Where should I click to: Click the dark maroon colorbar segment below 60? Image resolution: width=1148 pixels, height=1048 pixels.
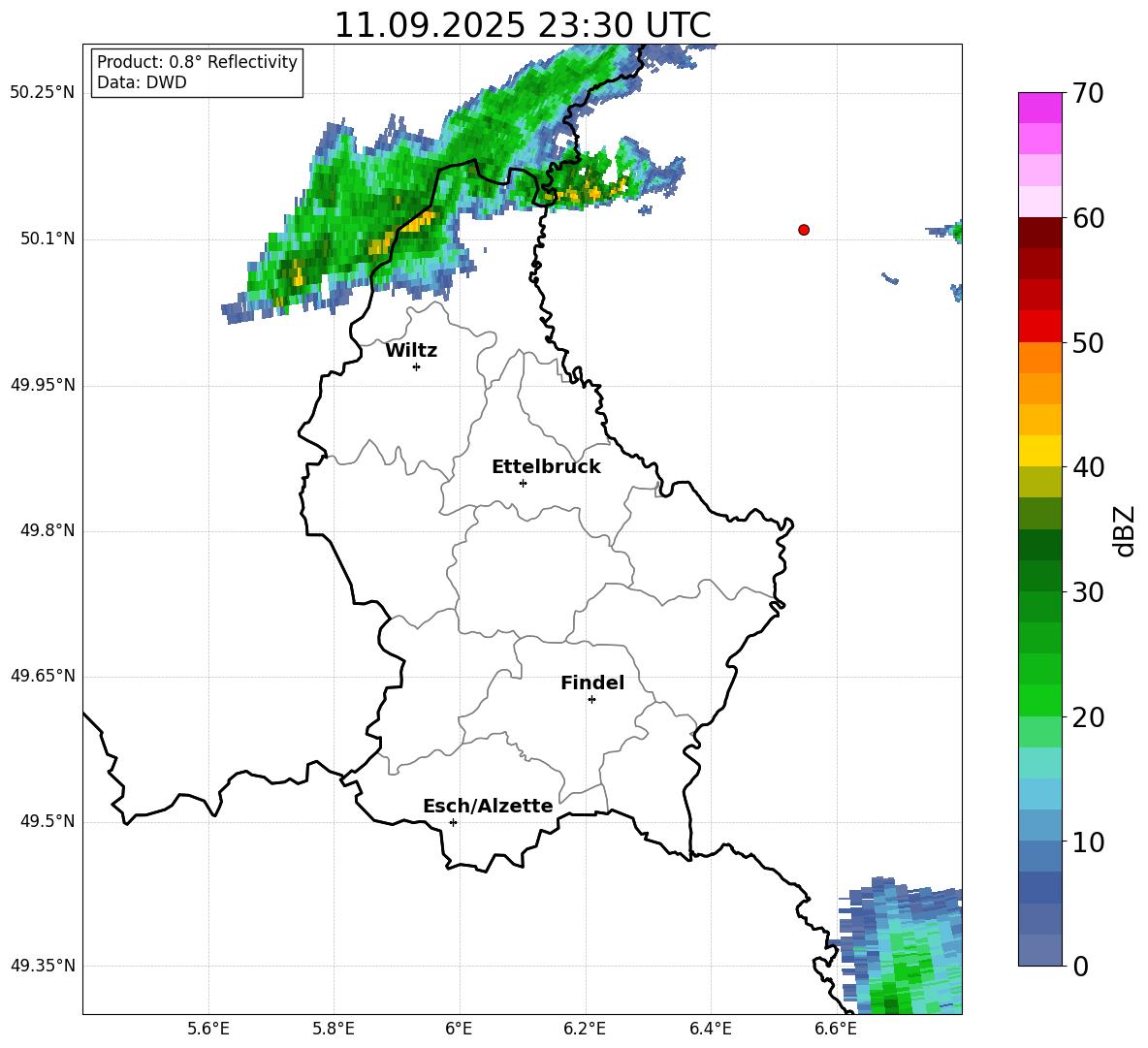tap(1039, 233)
